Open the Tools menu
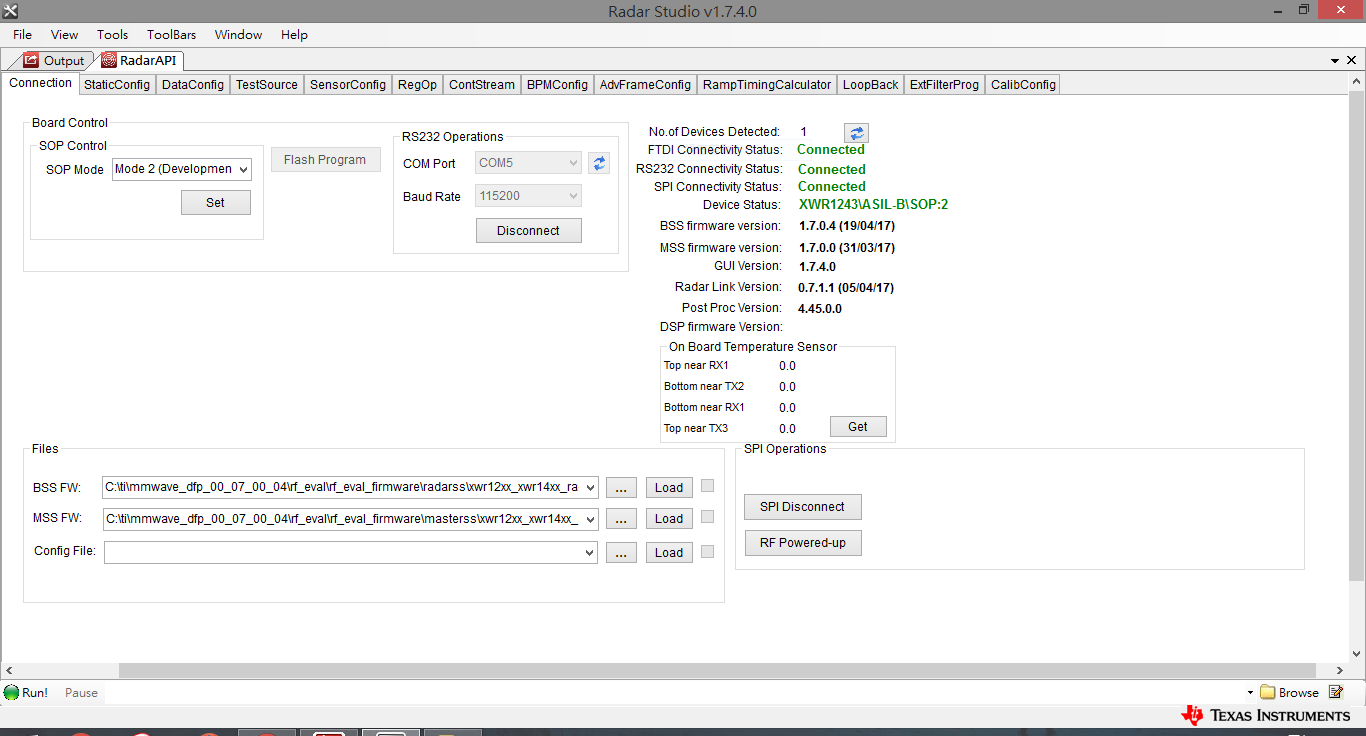This screenshot has width=1366, height=736. coord(113,34)
